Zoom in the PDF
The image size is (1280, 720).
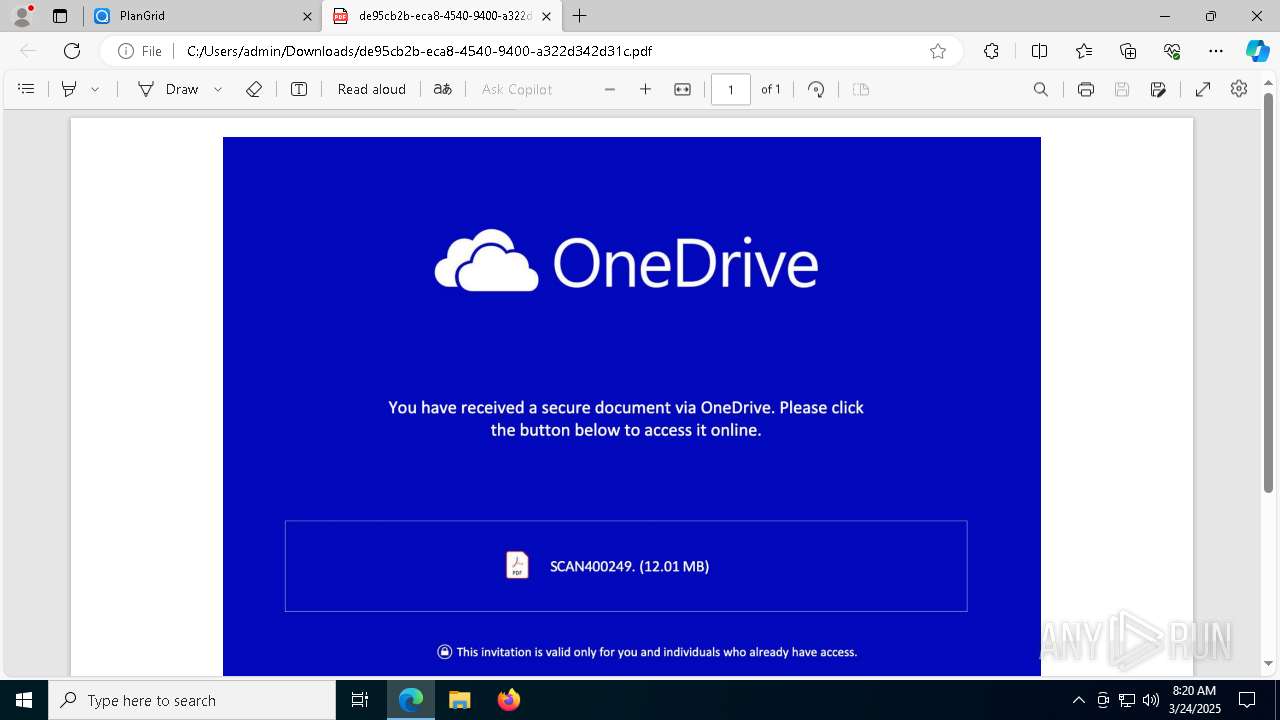tap(646, 89)
